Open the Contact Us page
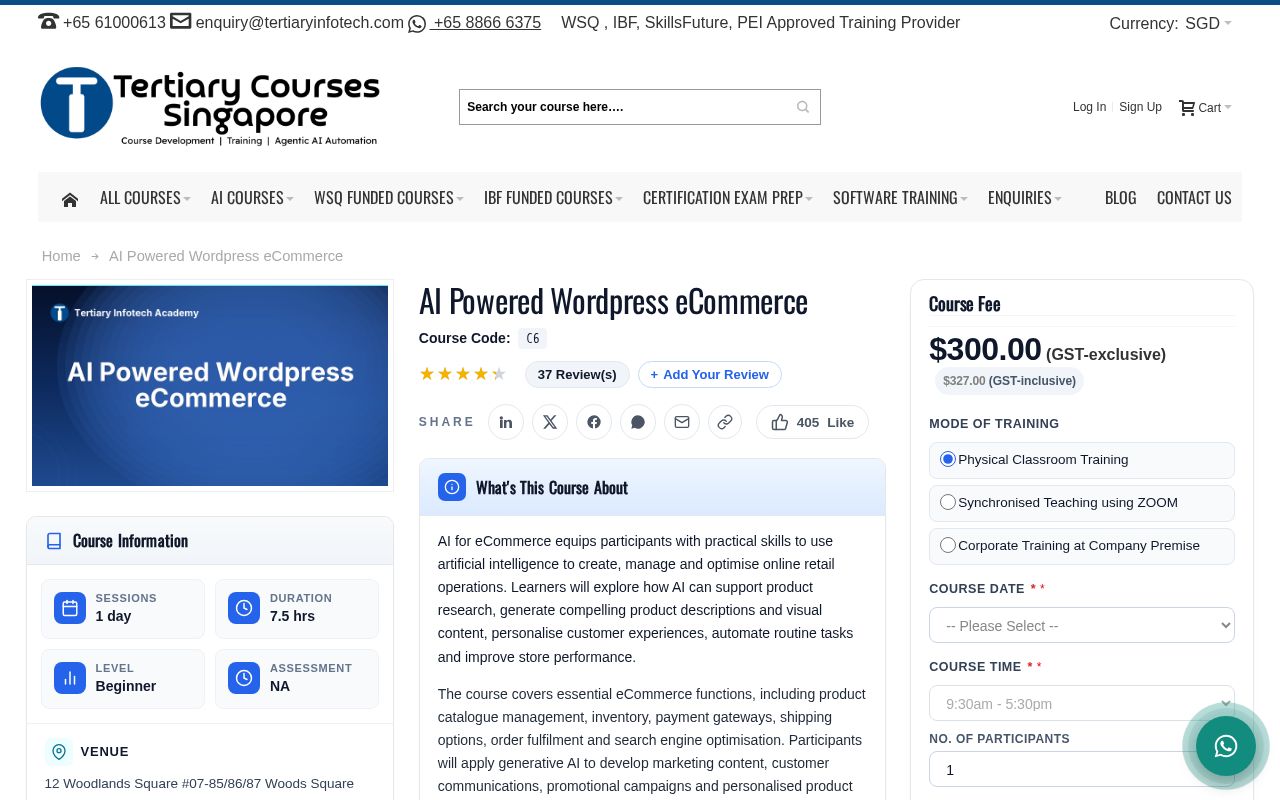 click(x=1194, y=198)
